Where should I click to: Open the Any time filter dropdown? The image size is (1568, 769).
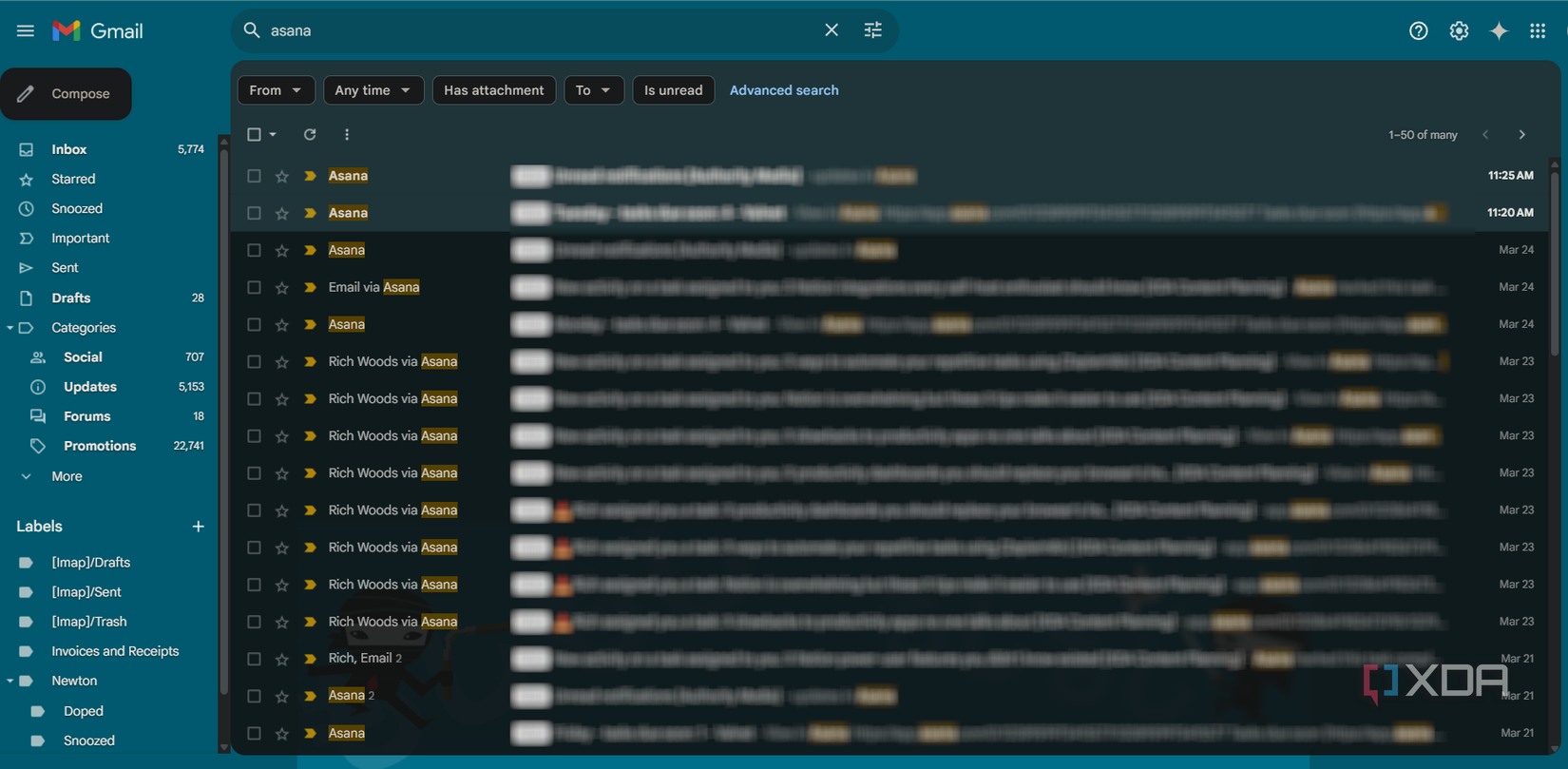pyautogui.click(x=373, y=90)
